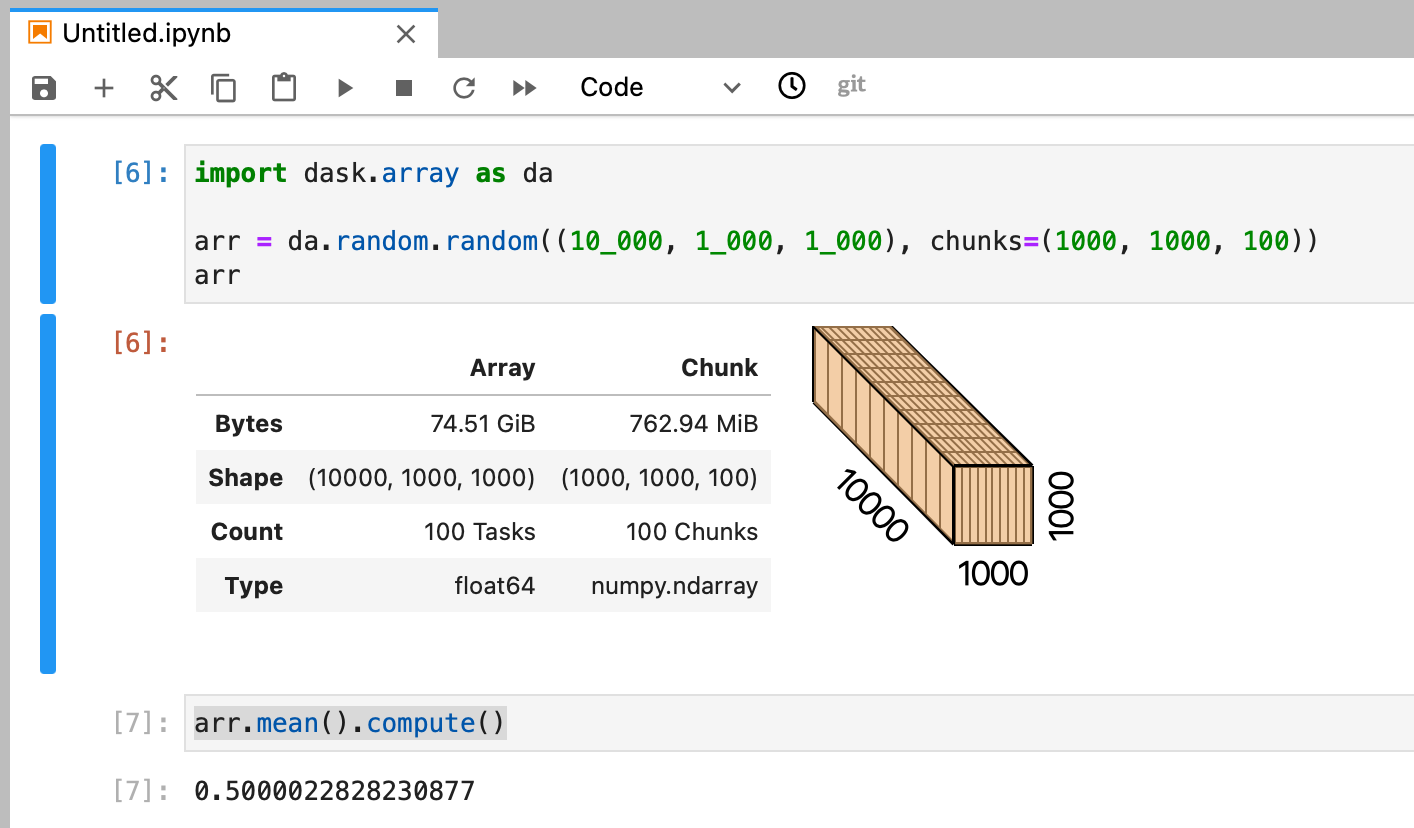Copy the selected cell
Image resolution: width=1414 pixels, height=828 pixels.
(x=223, y=88)
